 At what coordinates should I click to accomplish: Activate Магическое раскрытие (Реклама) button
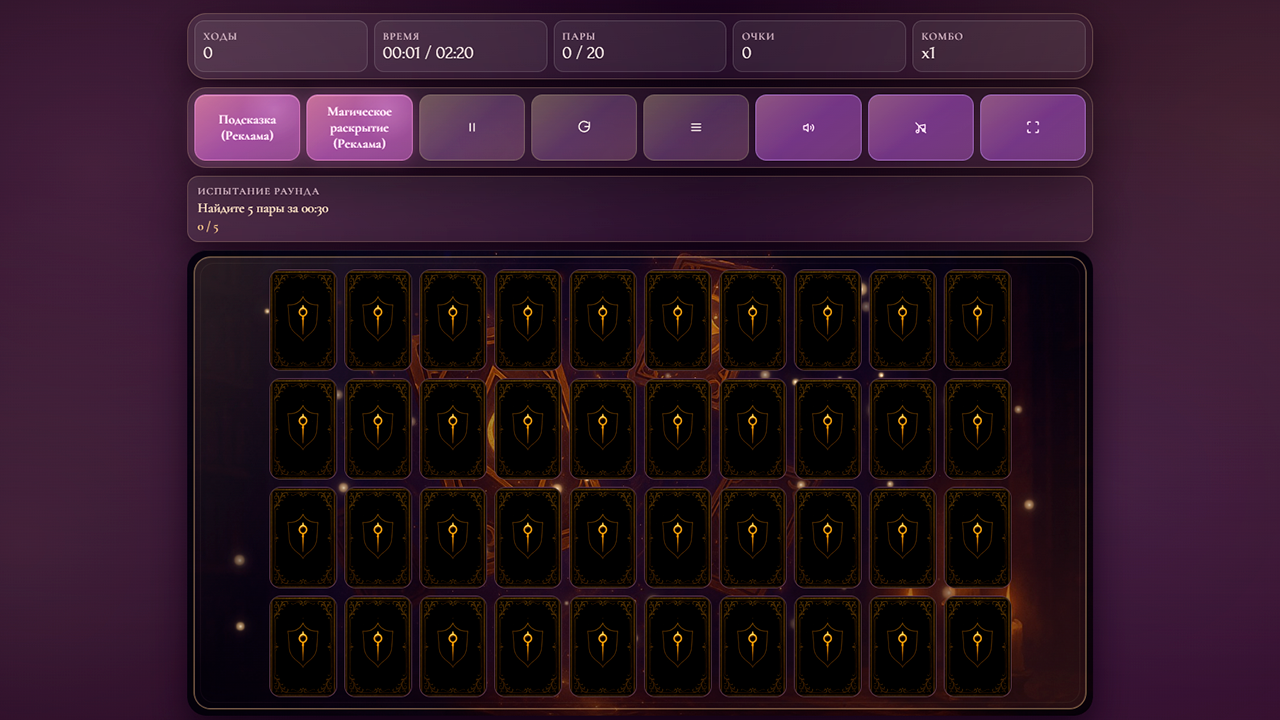(x=360, y=127)
